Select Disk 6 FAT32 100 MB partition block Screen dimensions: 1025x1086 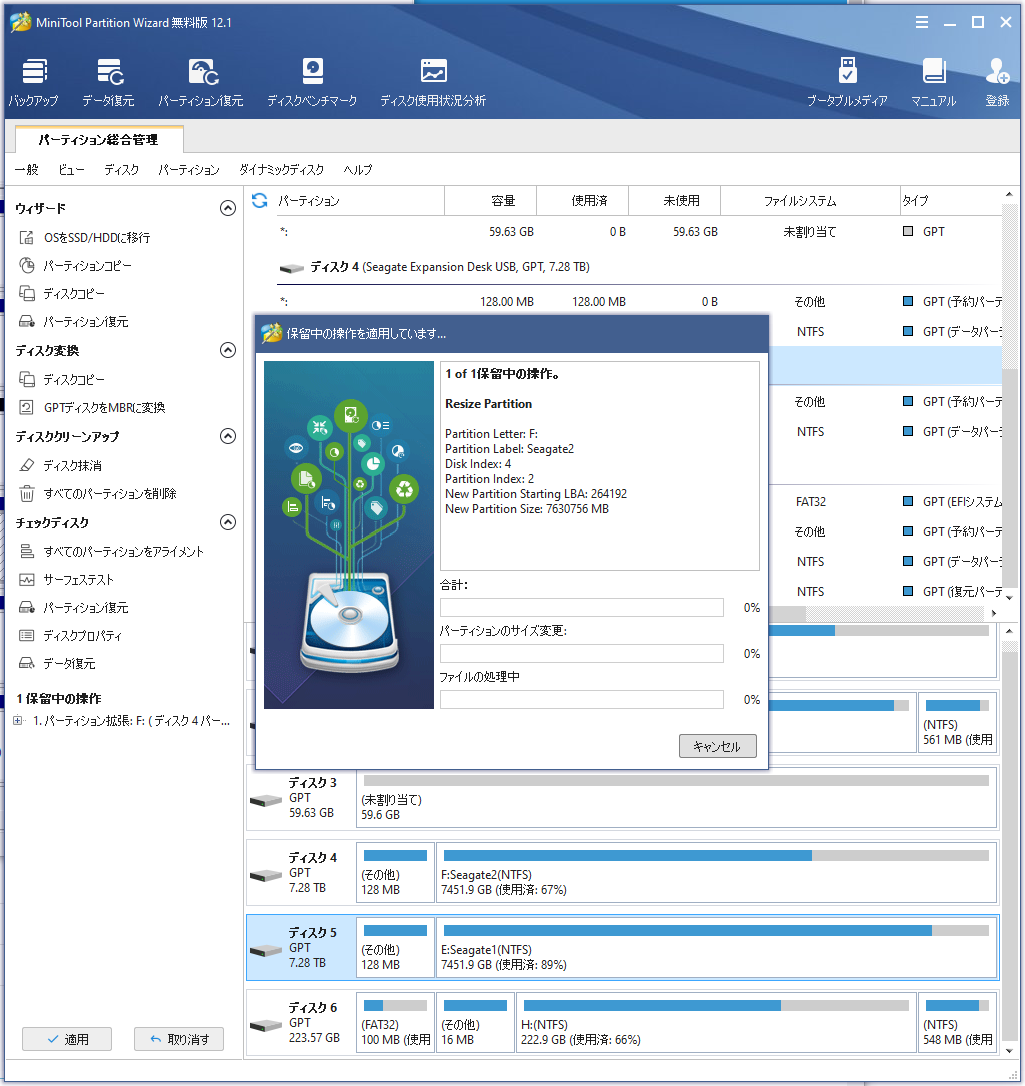coord(395,1023)
